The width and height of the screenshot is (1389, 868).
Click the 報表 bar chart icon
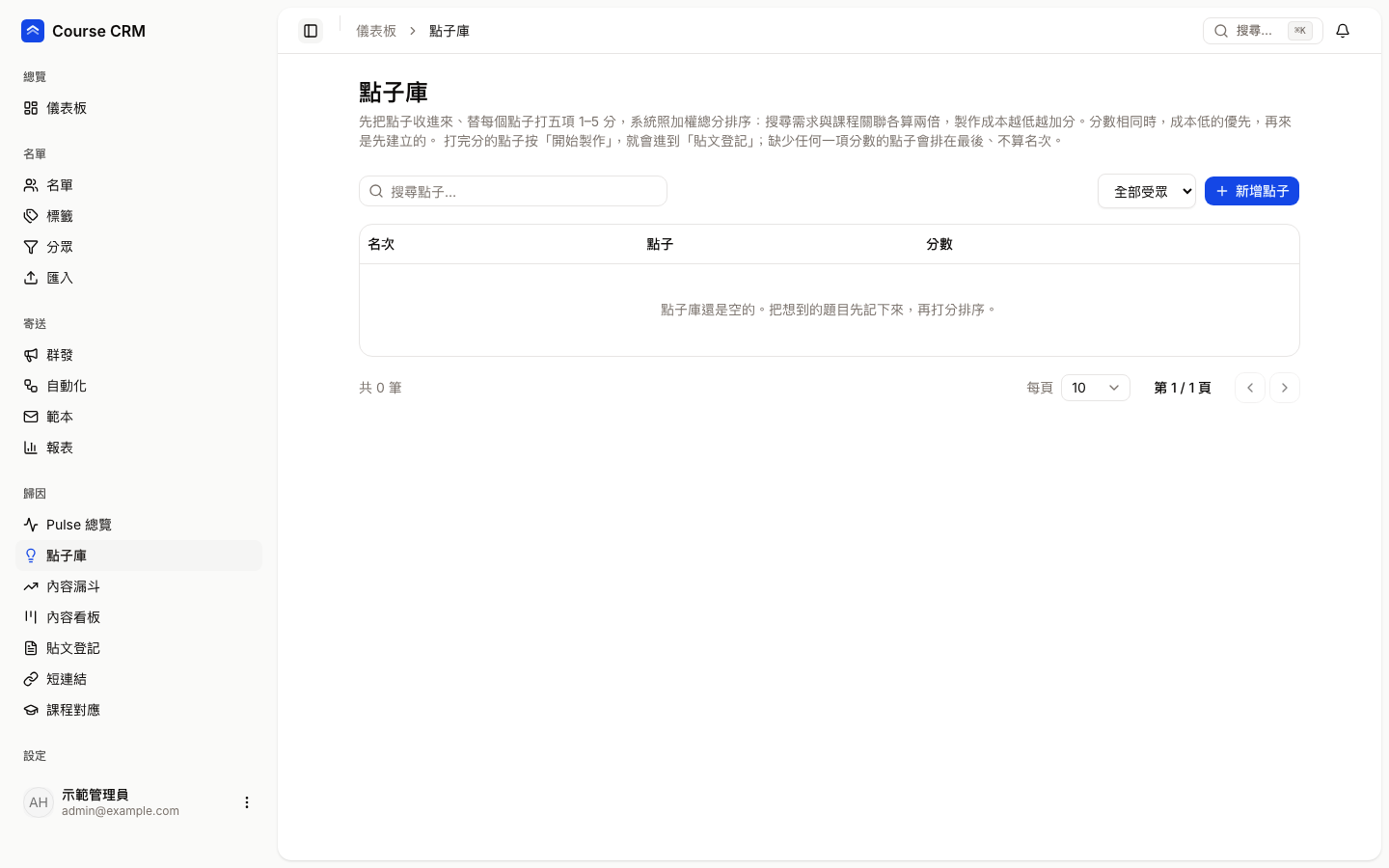coord(31,448)
